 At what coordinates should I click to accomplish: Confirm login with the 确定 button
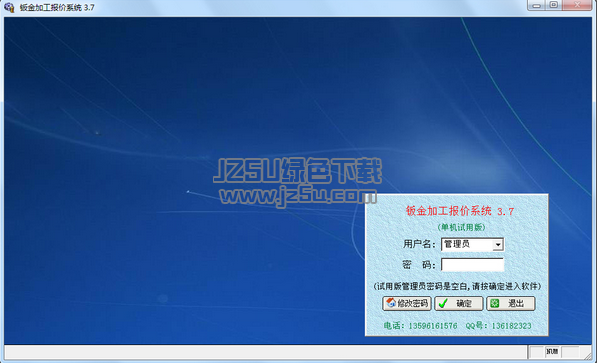[459, 304]
